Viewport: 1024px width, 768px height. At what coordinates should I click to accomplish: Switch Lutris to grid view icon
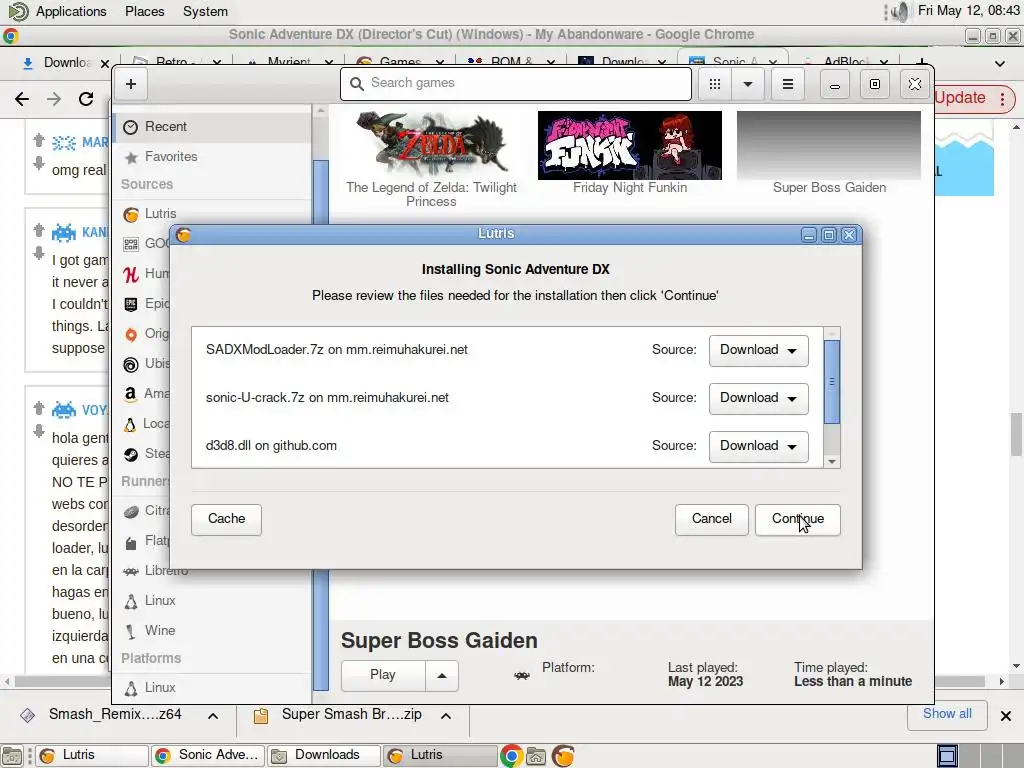click(715, 84)
